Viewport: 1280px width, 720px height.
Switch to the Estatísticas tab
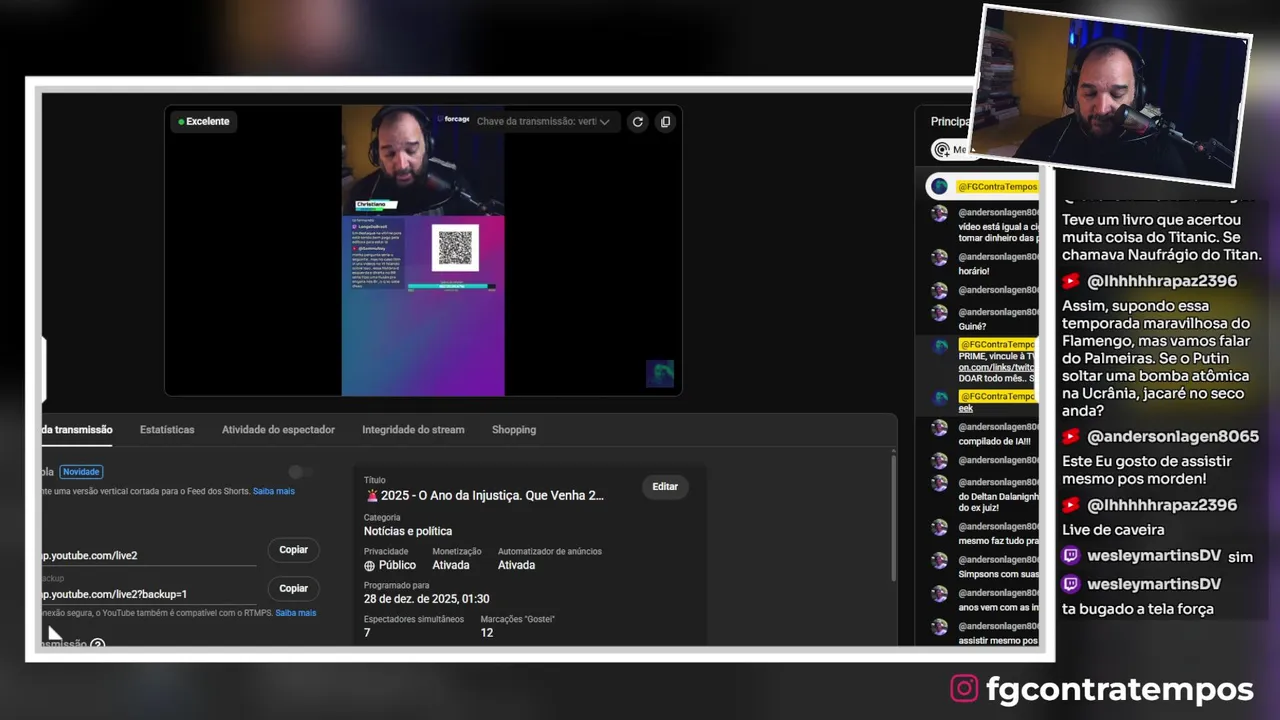click(167, 430)
